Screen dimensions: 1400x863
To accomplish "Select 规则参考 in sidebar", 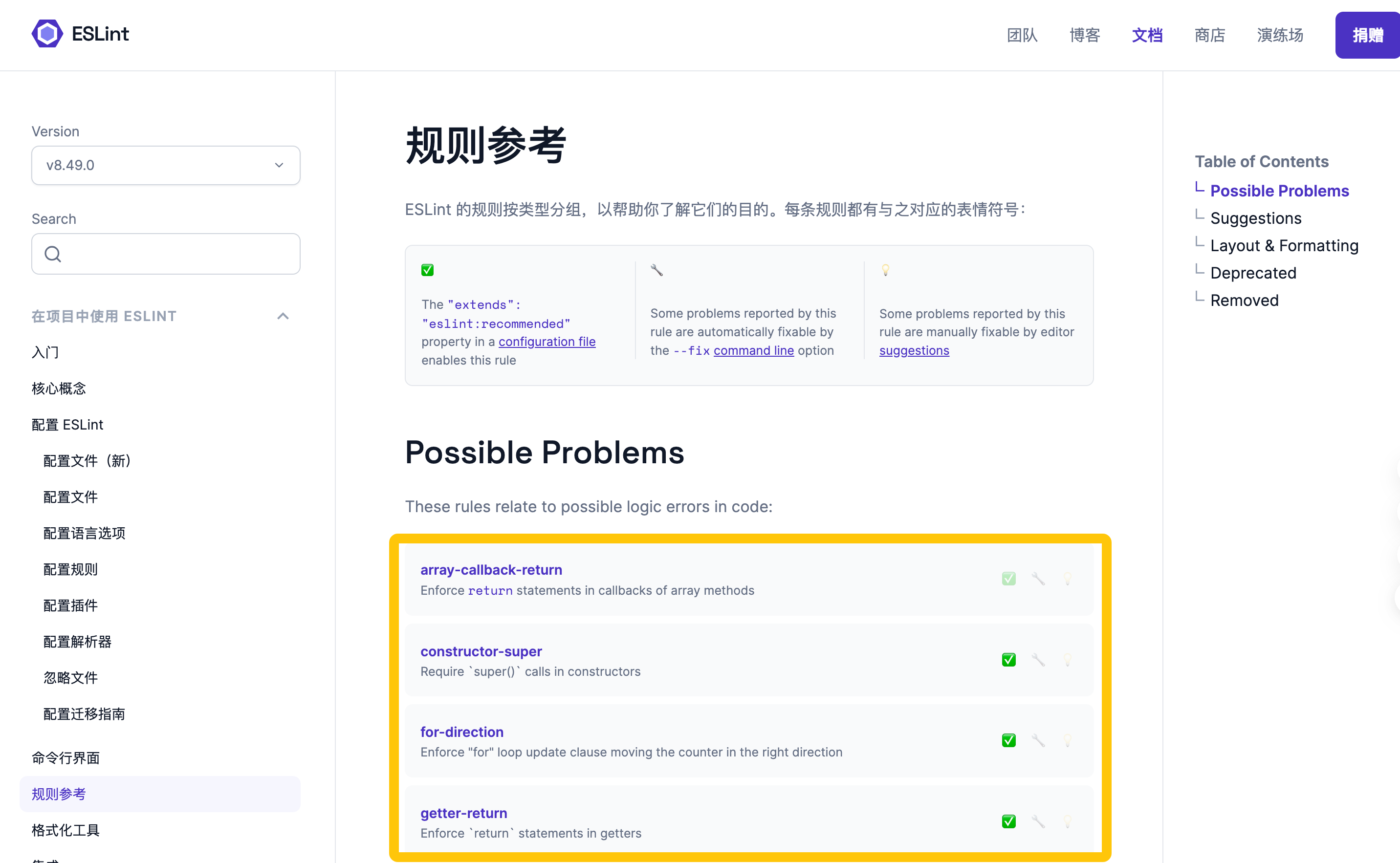I will click(x=160, y=794).
